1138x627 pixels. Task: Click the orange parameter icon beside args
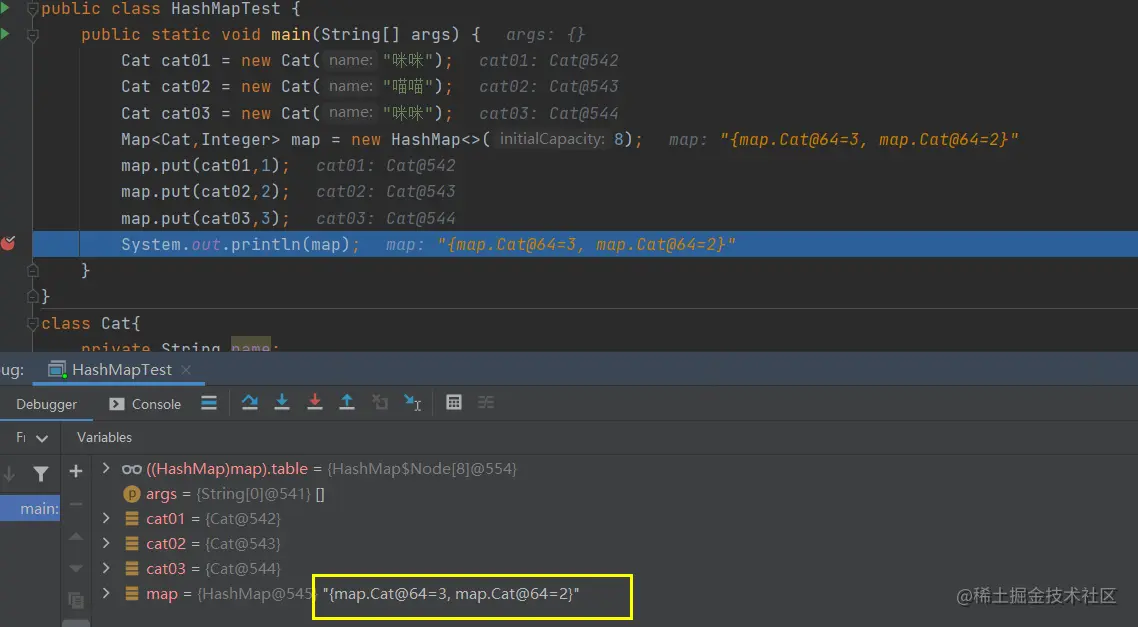coord(131,494)
